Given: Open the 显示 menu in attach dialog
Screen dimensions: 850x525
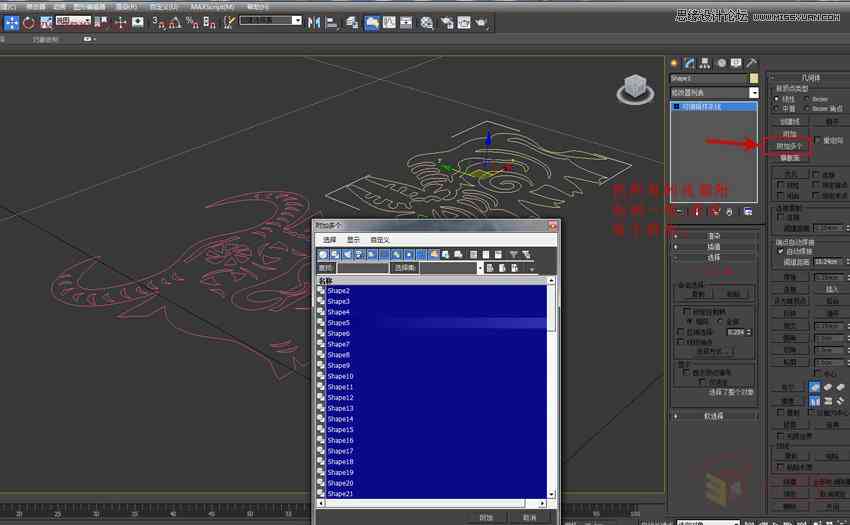Looking at the screenshot, I should pos(353,240).
